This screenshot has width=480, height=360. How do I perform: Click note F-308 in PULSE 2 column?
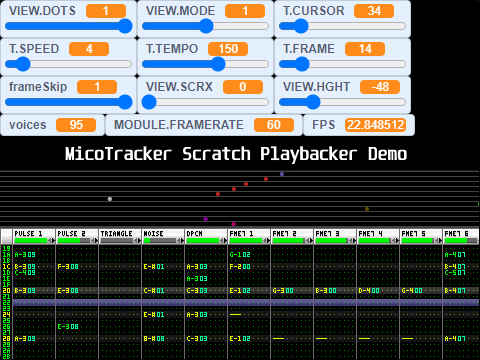tap(68, 267)
